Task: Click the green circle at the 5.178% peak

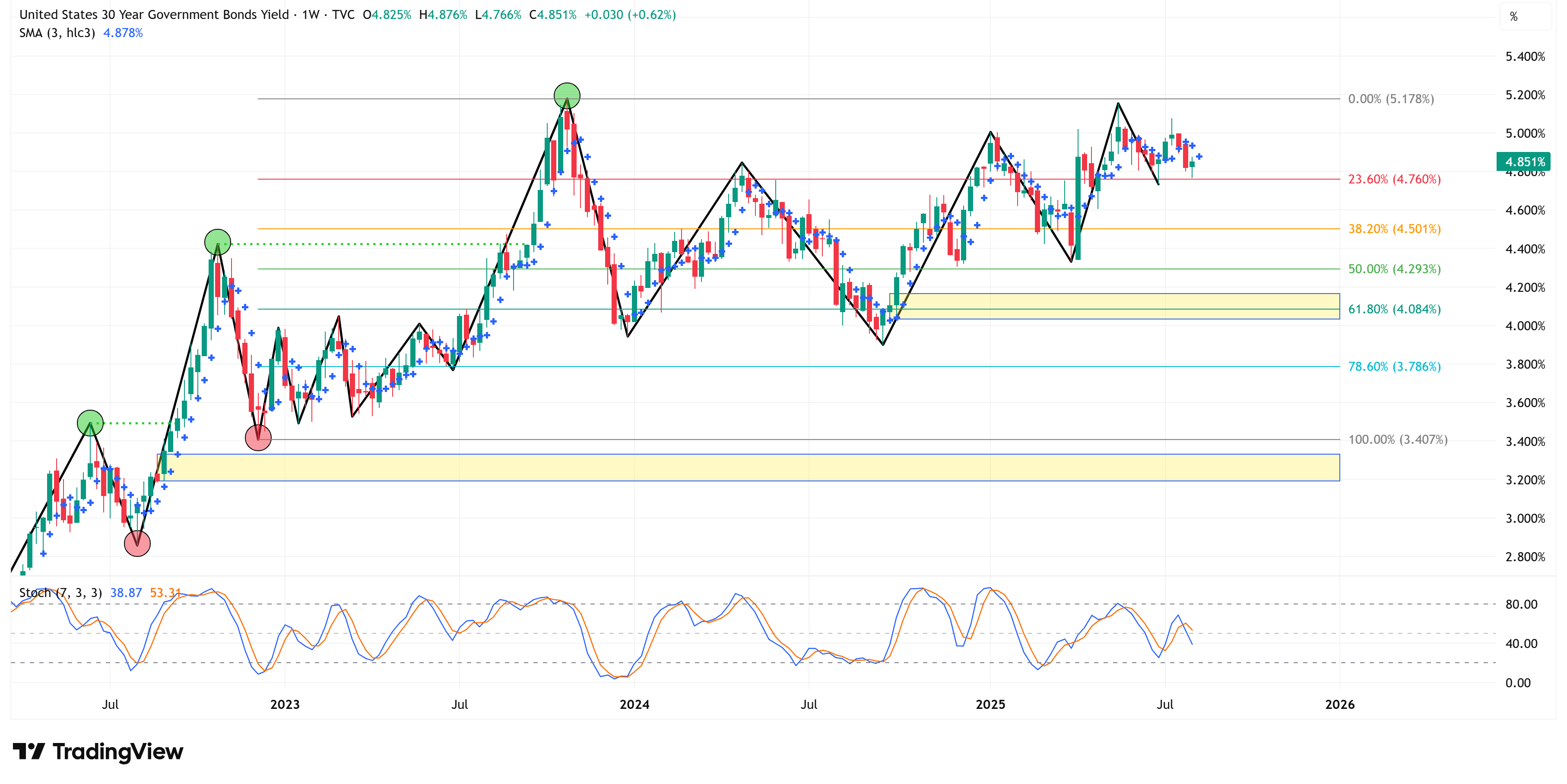Action: [567, 95]
